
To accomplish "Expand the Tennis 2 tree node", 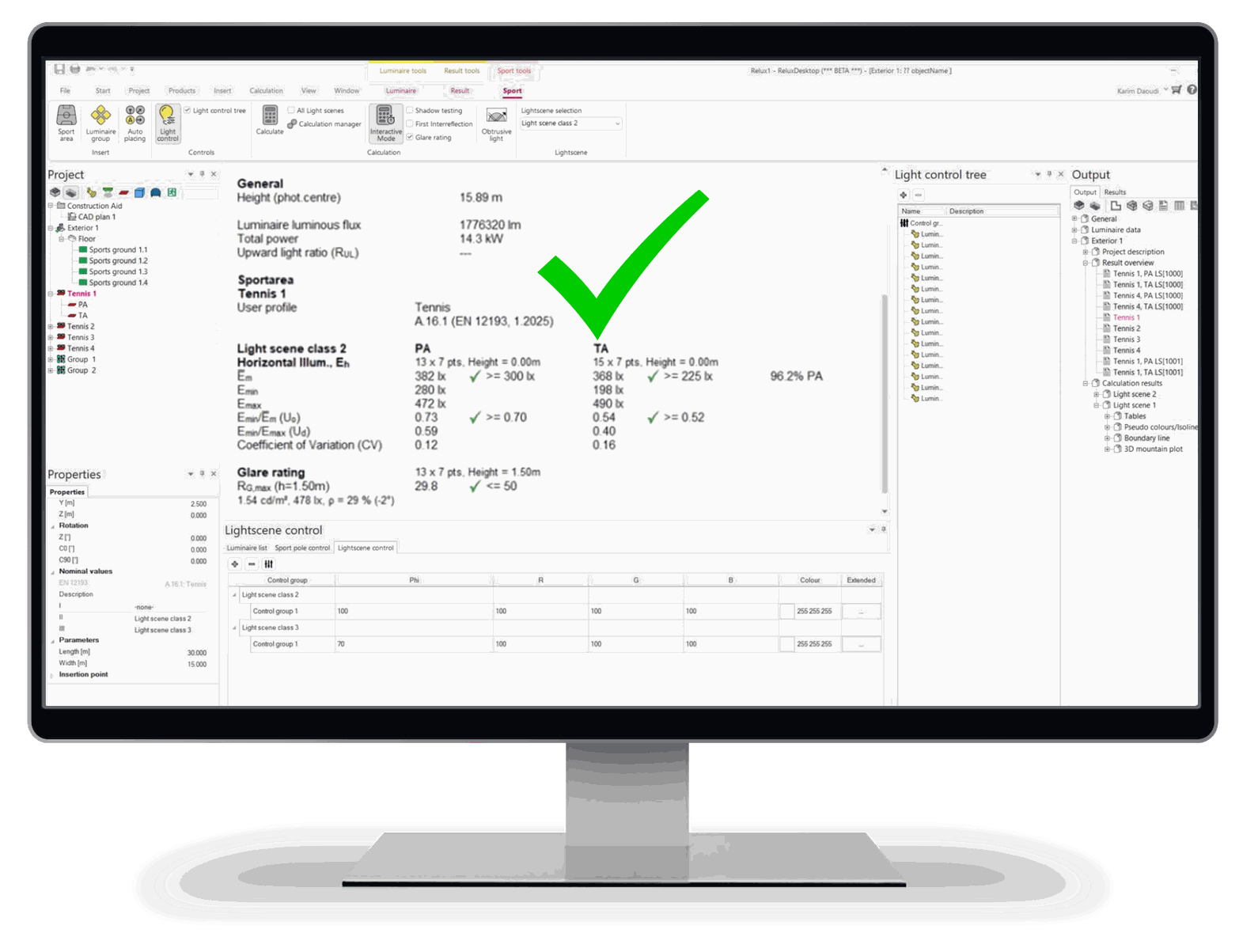I will pos(51,327).
